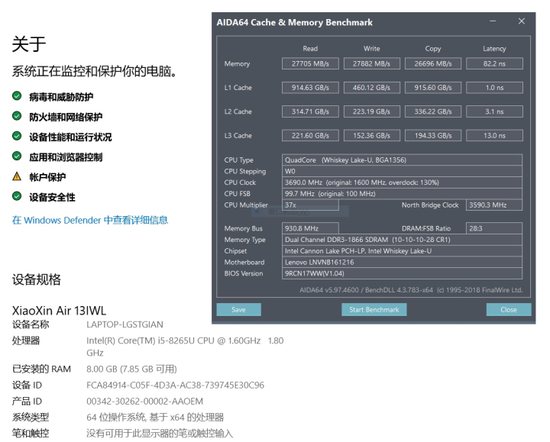Click the Read column header
This screenshot has height=442, width=550.
click(x=310, y=48)
